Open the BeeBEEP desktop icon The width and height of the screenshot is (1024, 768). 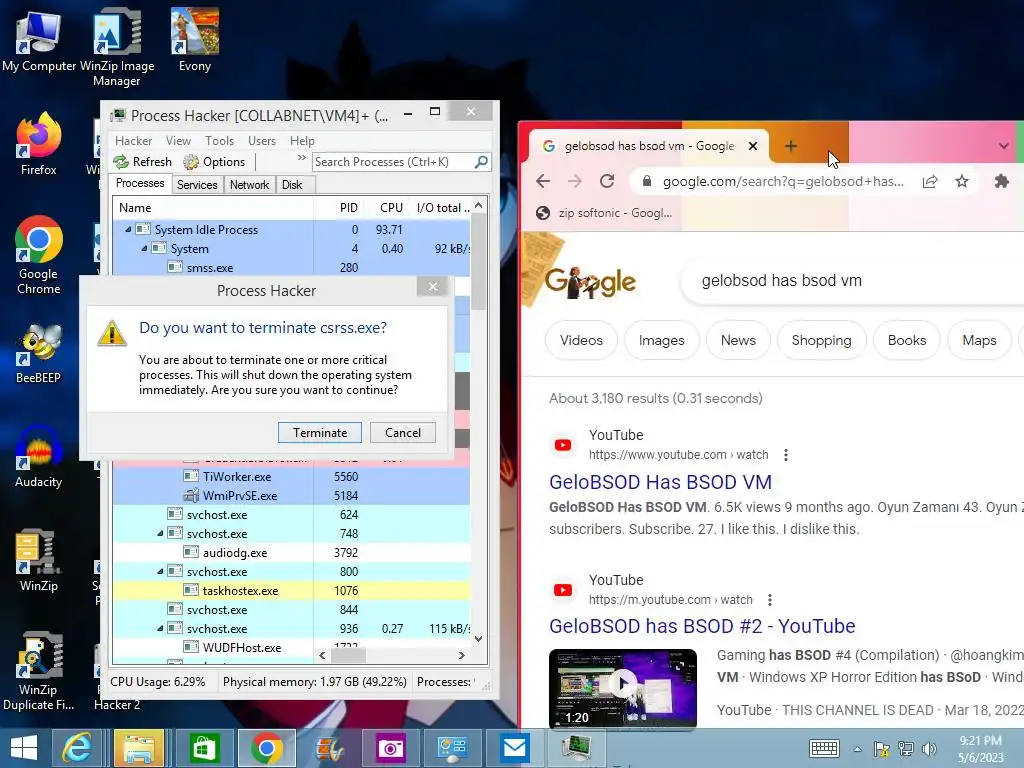[39, 353]
